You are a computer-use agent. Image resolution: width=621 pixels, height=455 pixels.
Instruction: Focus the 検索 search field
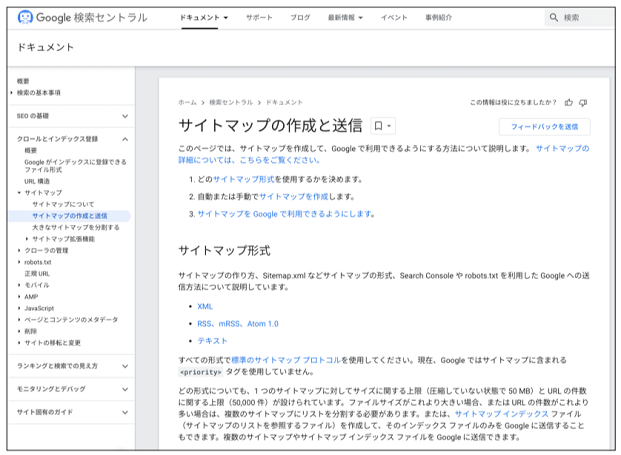point(580,17)
